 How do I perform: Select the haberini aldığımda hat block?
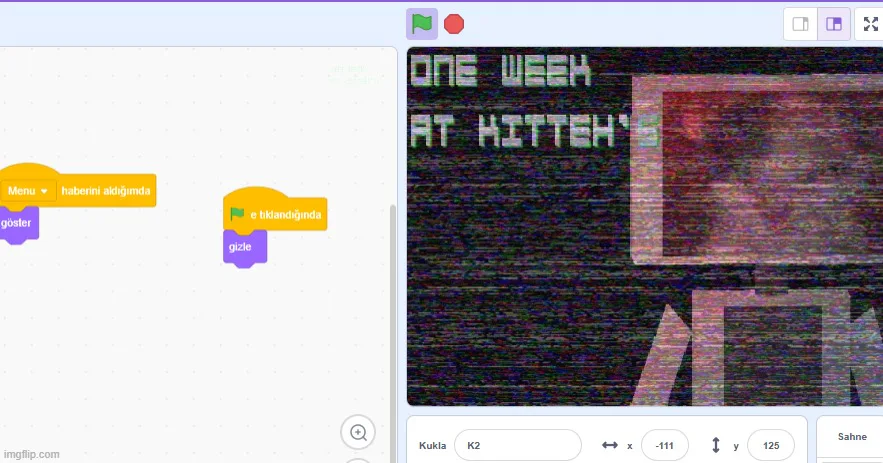[x=105, y=190]
